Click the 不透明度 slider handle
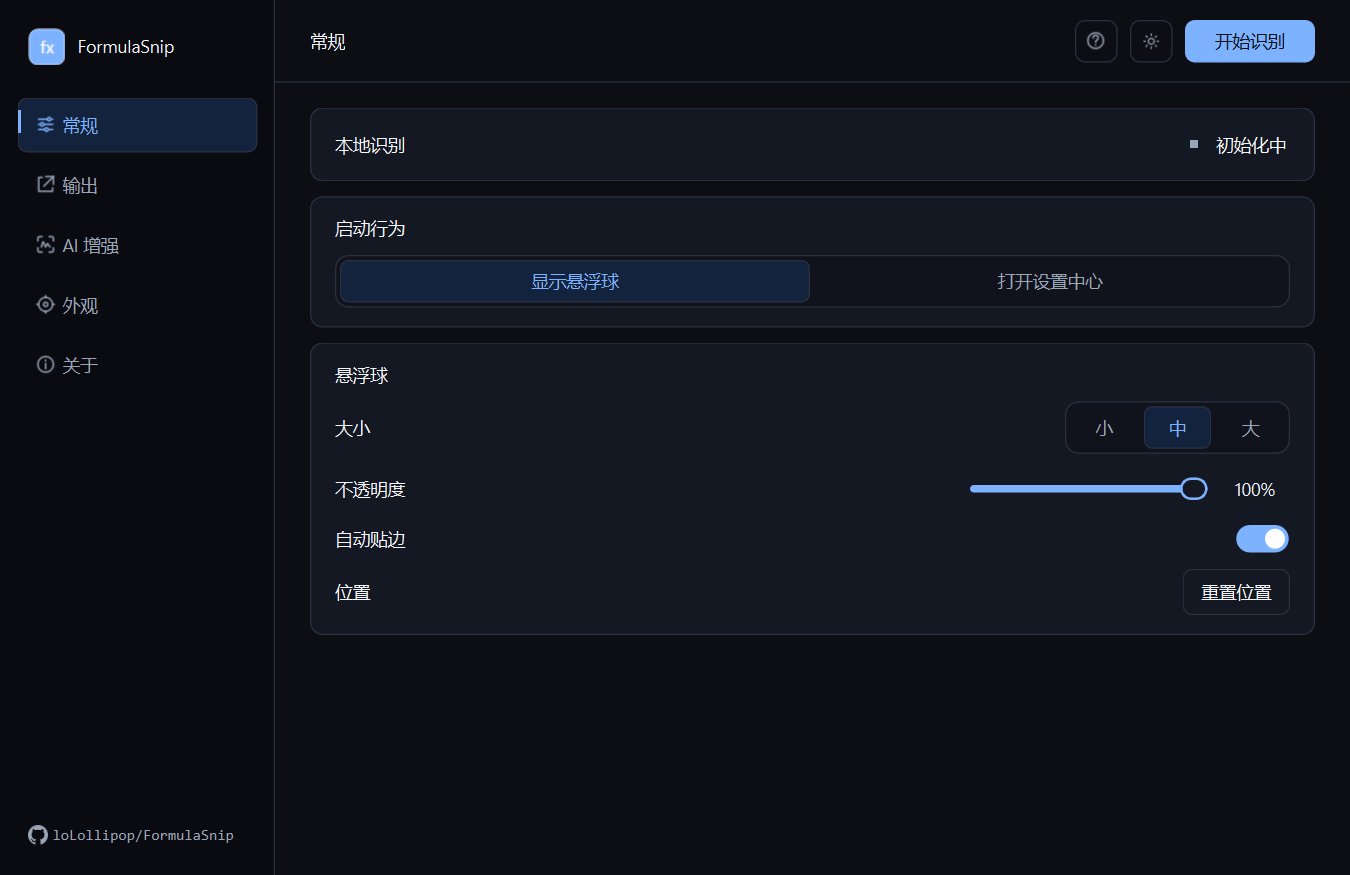Screen dimensions: 1350x875 [x=1194, y=489]
